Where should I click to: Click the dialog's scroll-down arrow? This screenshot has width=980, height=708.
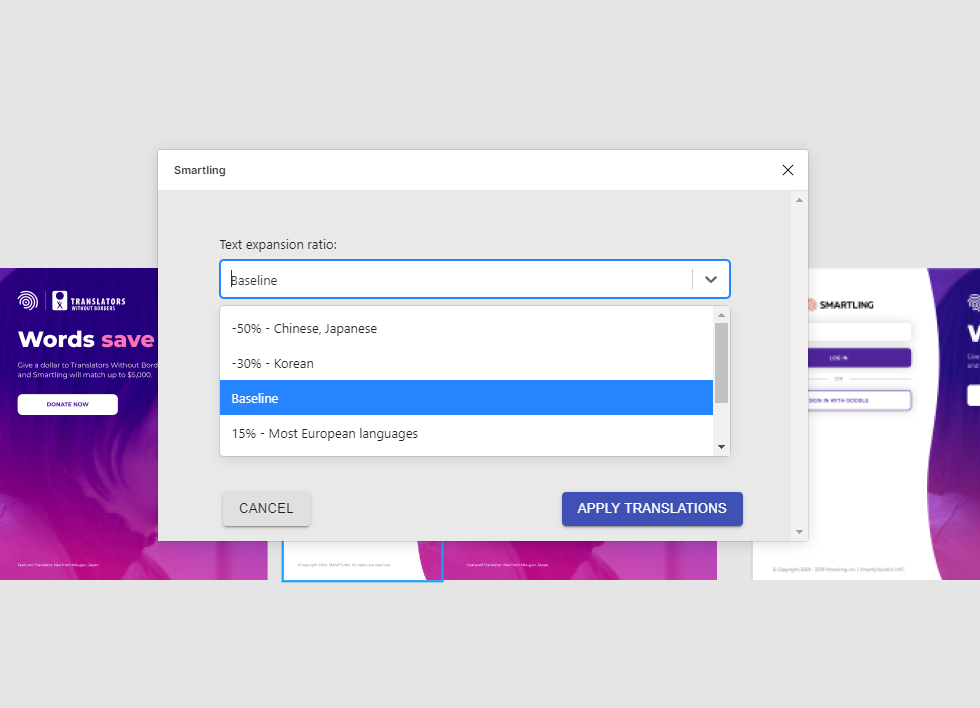coord(799,532)
